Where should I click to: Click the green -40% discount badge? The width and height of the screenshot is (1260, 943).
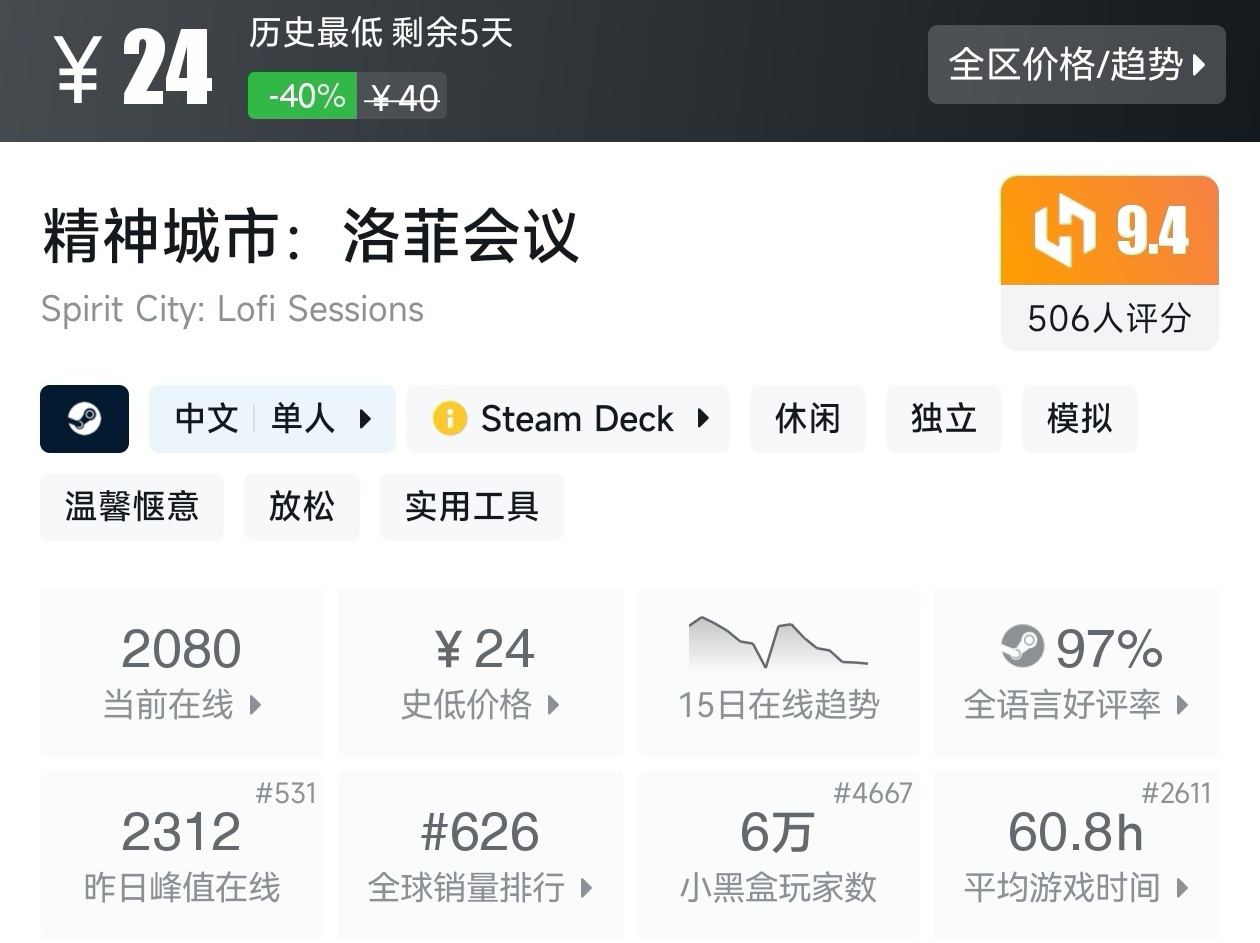pyautogui.click(x=303, y=97)
